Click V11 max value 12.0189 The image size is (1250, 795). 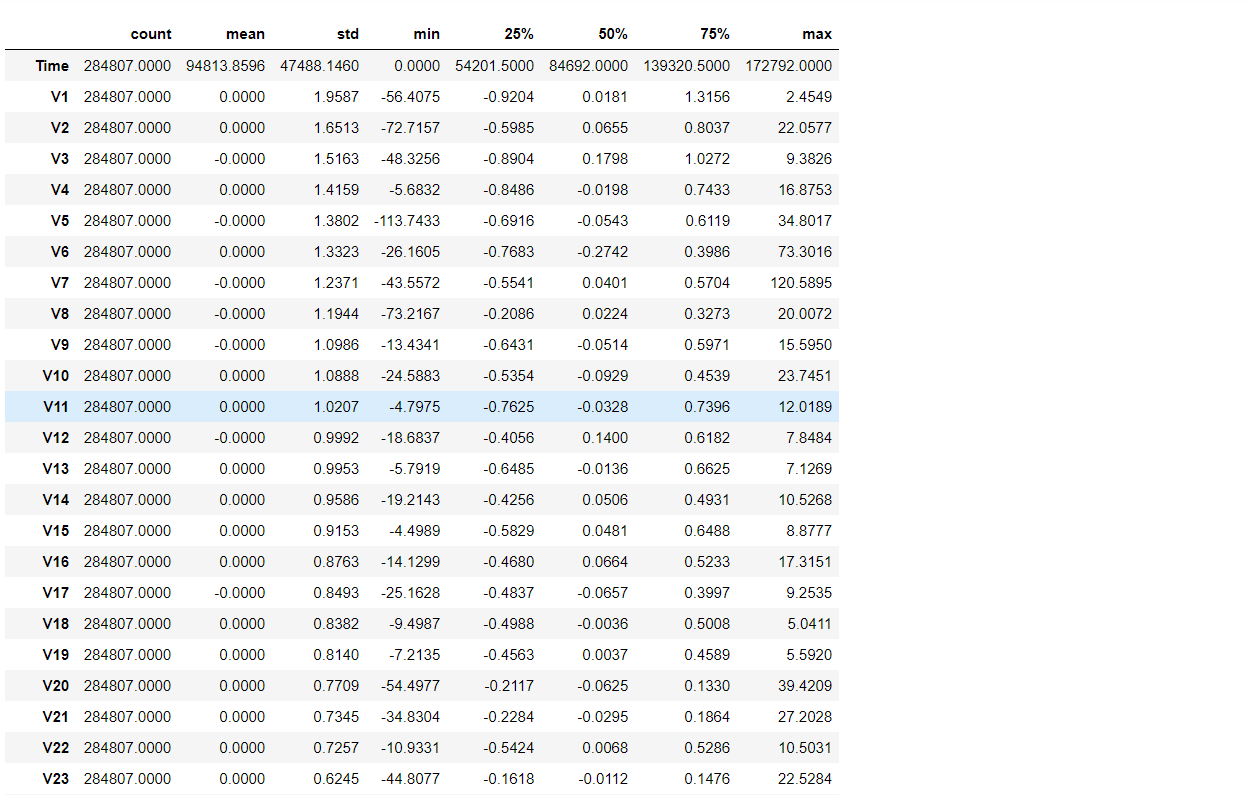pos(806,407)
